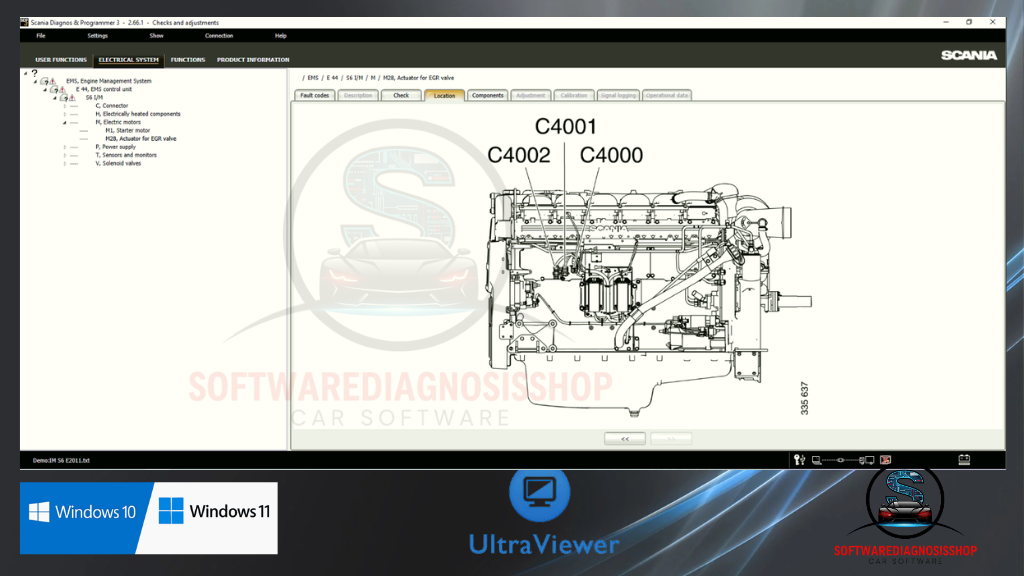Viewport: 1024px width, 576px height.
Task: Click the previous page << button
Action: click(625, 438)
